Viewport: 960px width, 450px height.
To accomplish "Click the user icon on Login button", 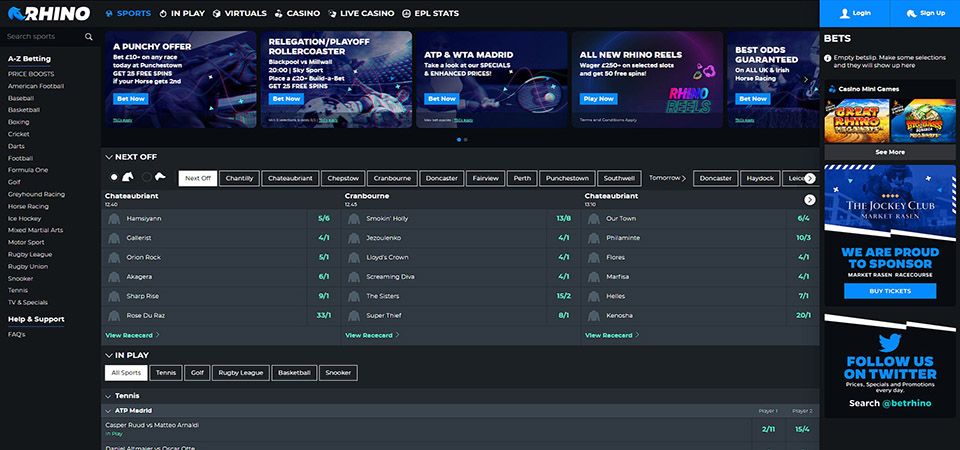I will point(845,13).
